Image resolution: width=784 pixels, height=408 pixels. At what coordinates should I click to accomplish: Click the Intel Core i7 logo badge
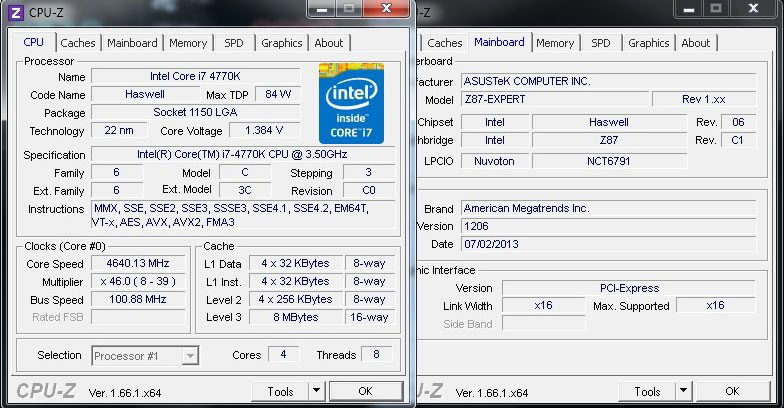pos(351,104)
